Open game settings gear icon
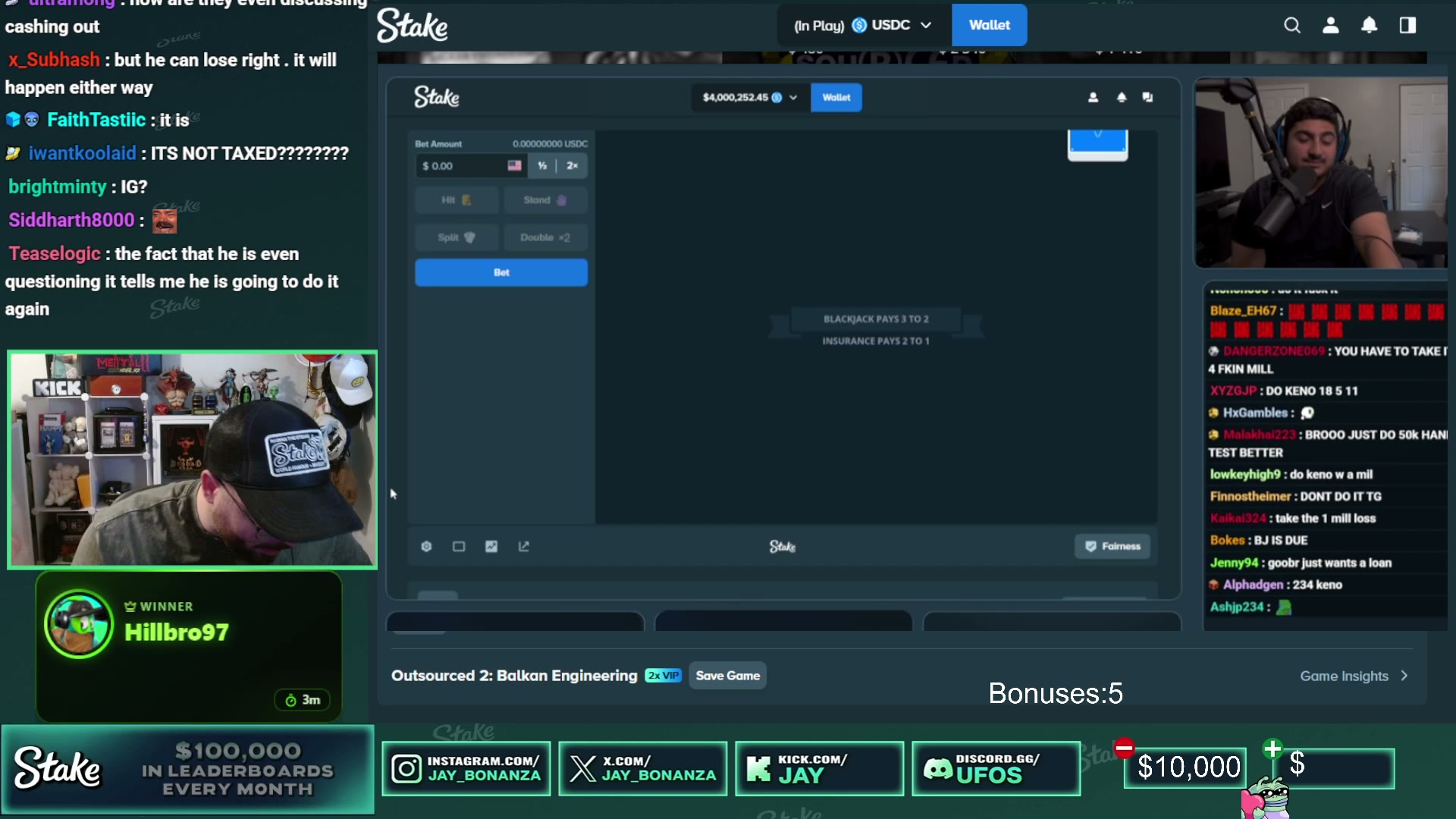 (x=426, y=546)
